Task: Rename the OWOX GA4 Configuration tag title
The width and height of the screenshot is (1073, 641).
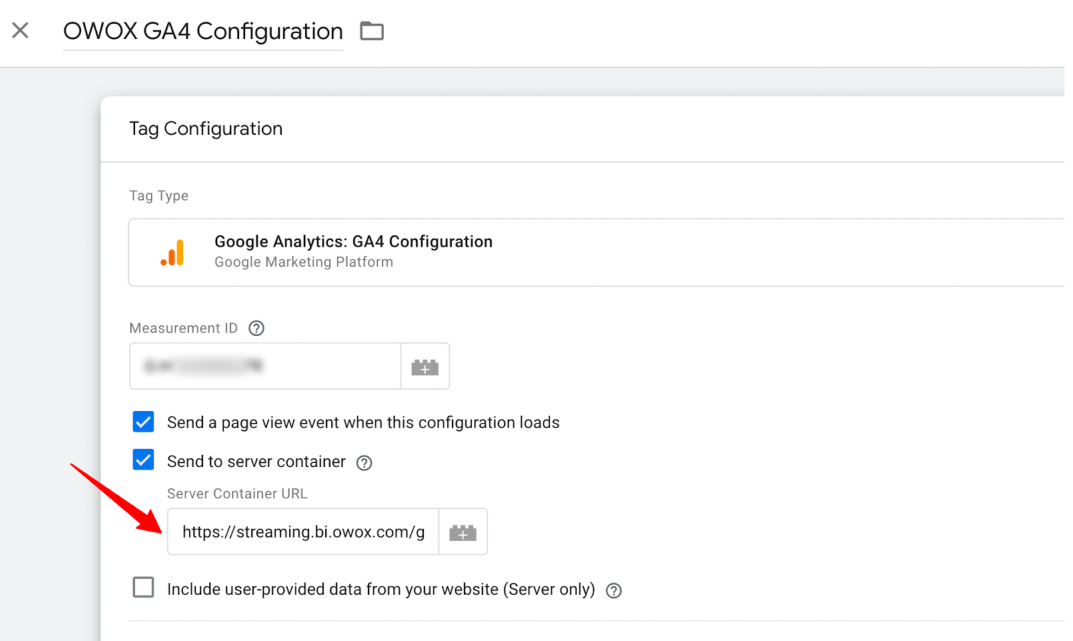Action: click(x=203, y=31)
